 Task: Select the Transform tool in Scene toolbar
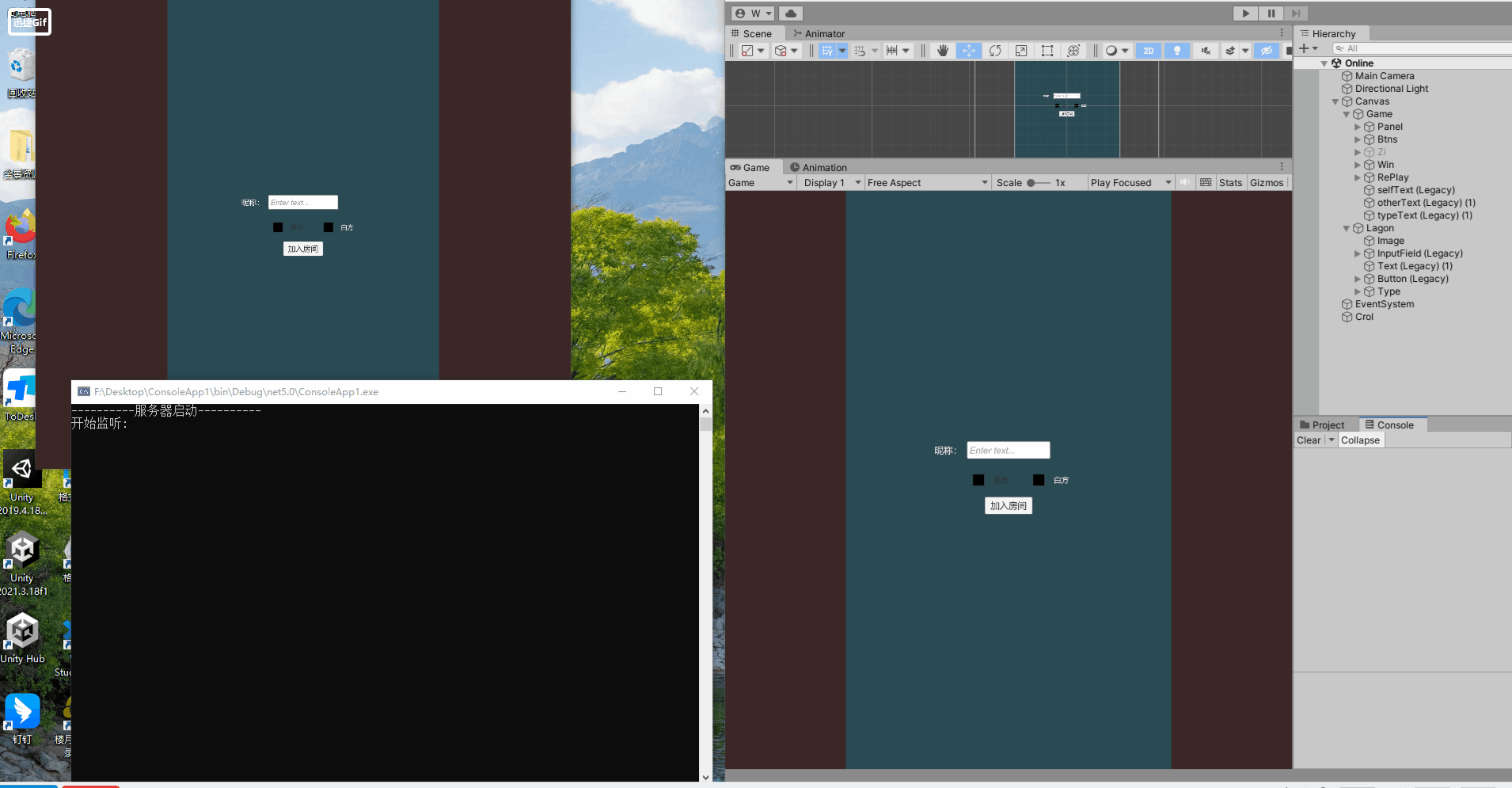click(x=1073, y=51)
